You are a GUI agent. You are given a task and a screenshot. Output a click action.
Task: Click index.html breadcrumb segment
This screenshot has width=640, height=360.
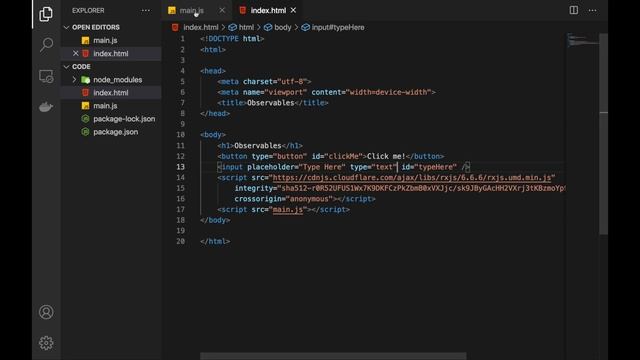pos(200,27)
